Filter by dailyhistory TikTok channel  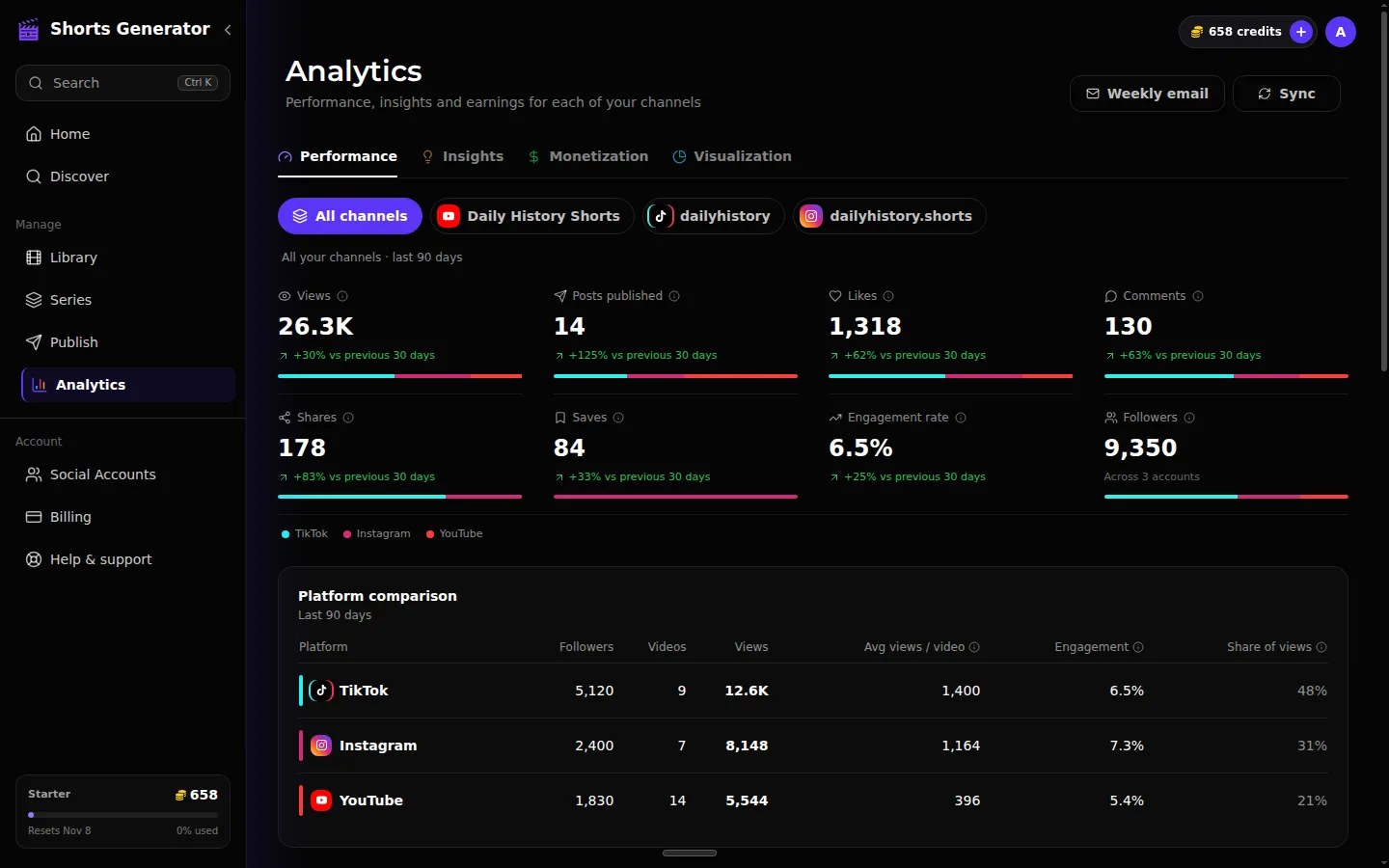click(715, 216)
